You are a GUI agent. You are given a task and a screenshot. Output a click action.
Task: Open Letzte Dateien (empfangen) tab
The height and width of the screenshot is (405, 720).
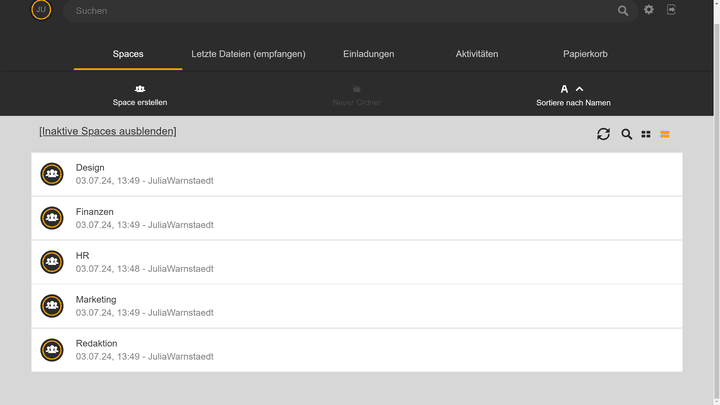(248, 54)
